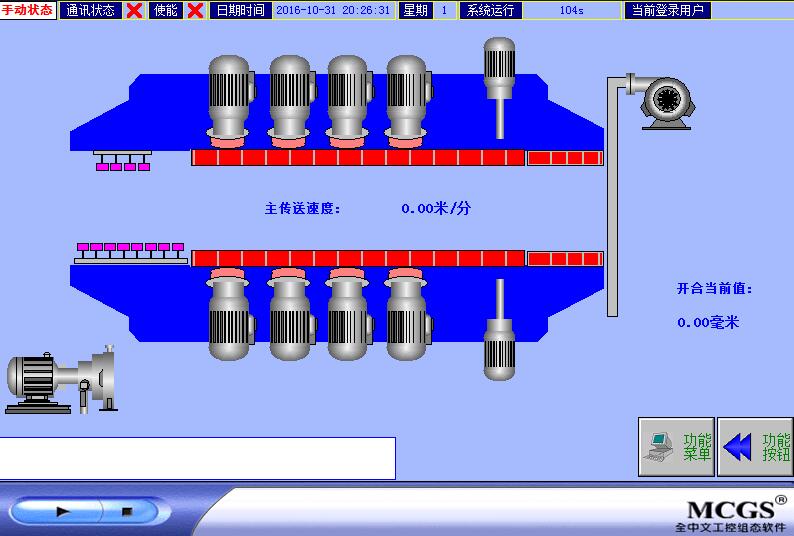The width and height of the screenshot is (794, 536).
Task: Click the upper red conveyor bar
Action: [x=358, y=158]
